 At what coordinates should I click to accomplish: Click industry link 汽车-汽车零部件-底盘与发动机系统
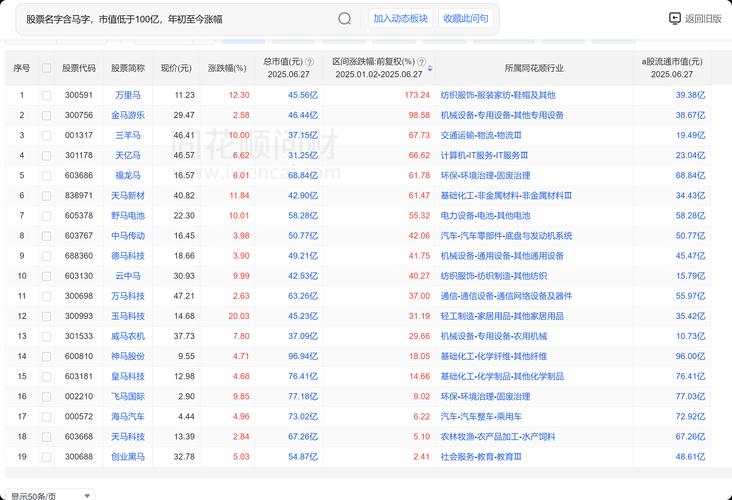click(x=507, y=236)
